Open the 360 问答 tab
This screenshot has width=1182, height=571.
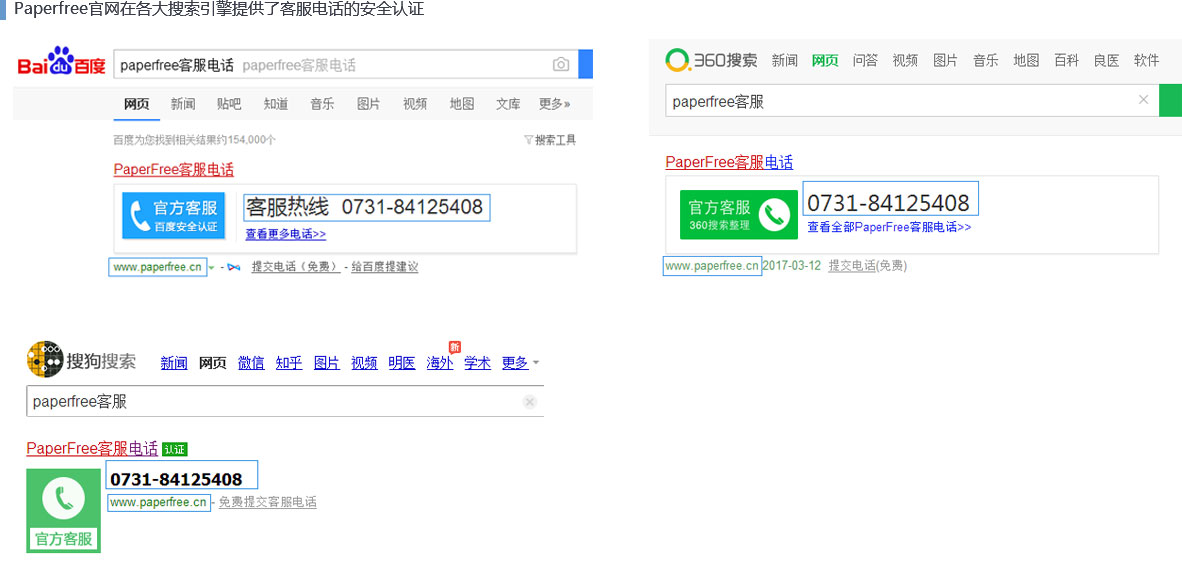tap(865, 61)
